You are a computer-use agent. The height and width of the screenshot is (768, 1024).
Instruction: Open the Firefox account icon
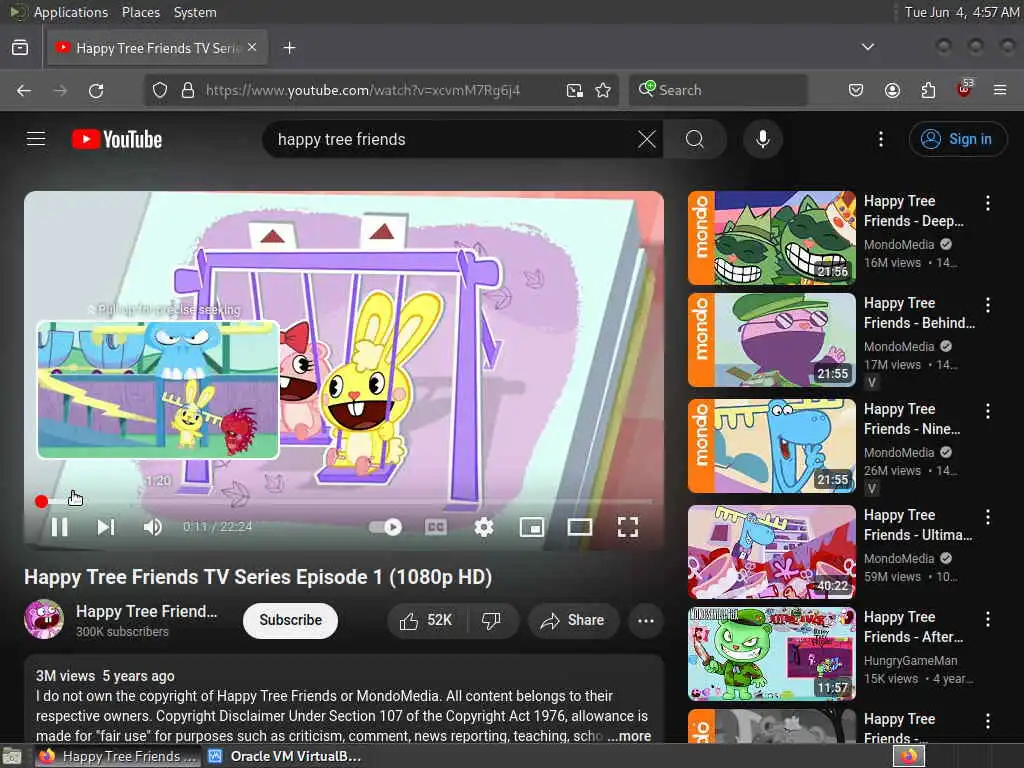coord(892,90)
